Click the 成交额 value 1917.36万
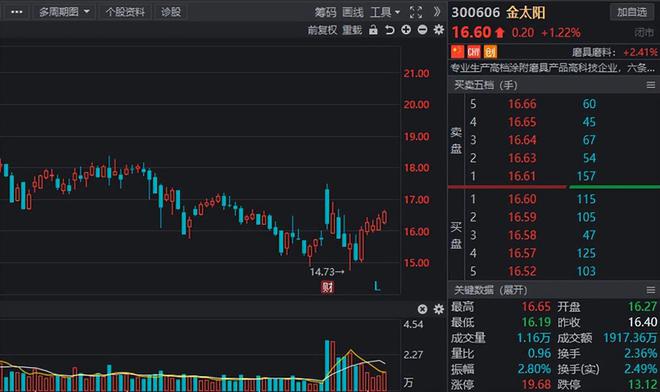The width and height of the screenshot is (660, 392). 630,338
